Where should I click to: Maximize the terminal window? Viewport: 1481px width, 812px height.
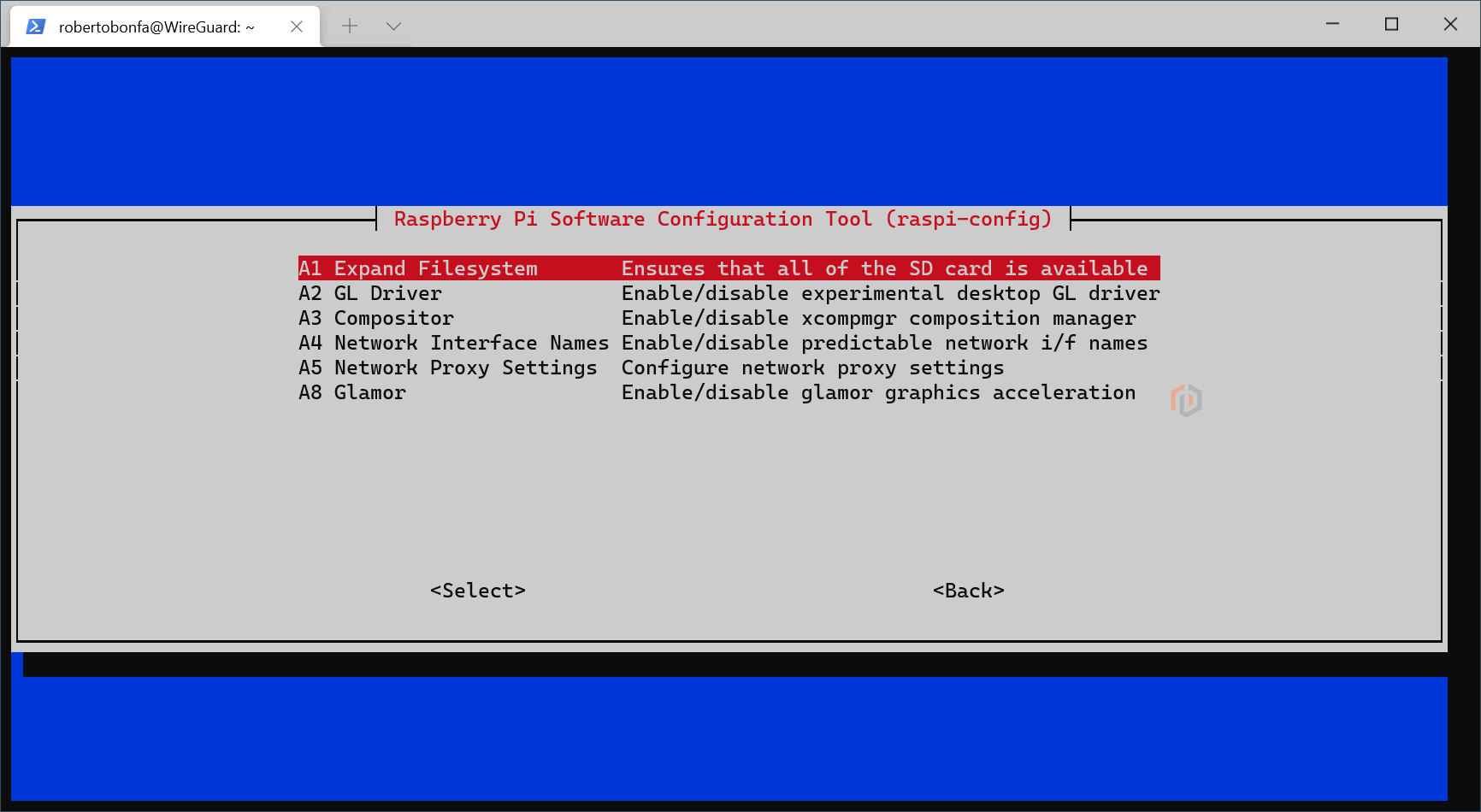click(1391, 24)
